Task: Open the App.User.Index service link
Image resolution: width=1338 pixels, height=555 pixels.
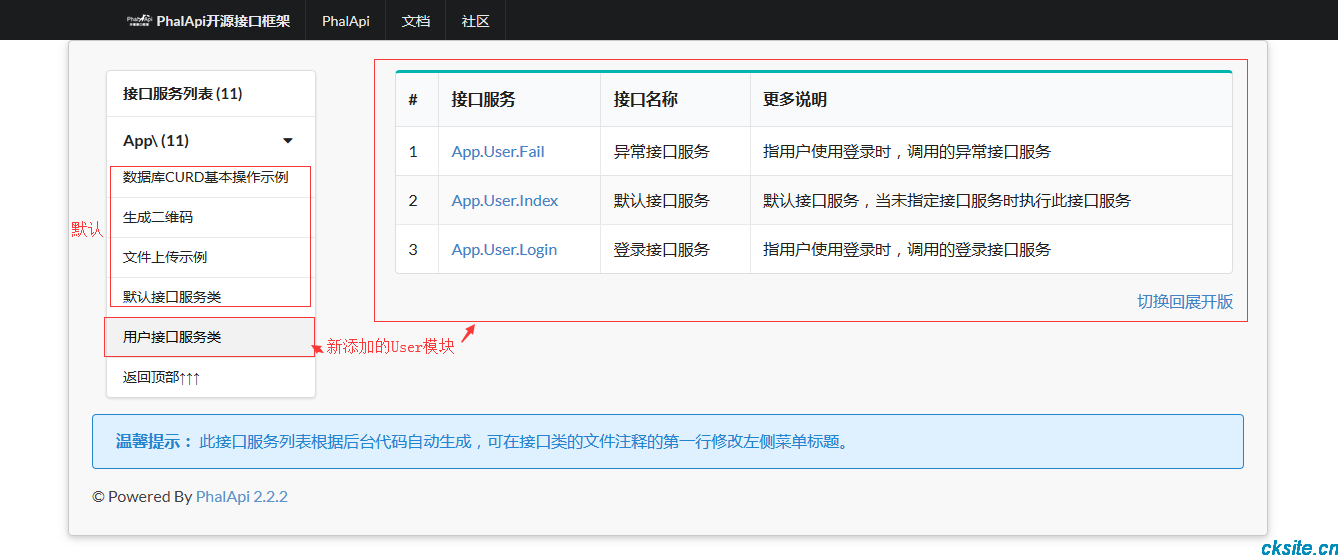Action: [505, 201]
